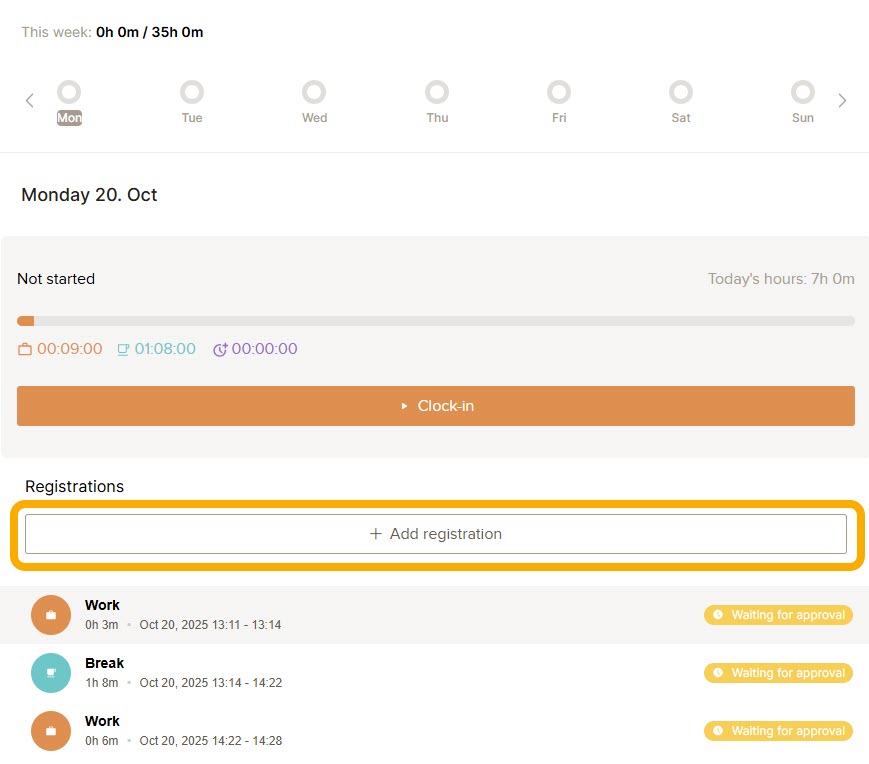Image resolution: width=869 pixels, height=764 pixels.
Task: Click the Add registration button
Action: 436,534
